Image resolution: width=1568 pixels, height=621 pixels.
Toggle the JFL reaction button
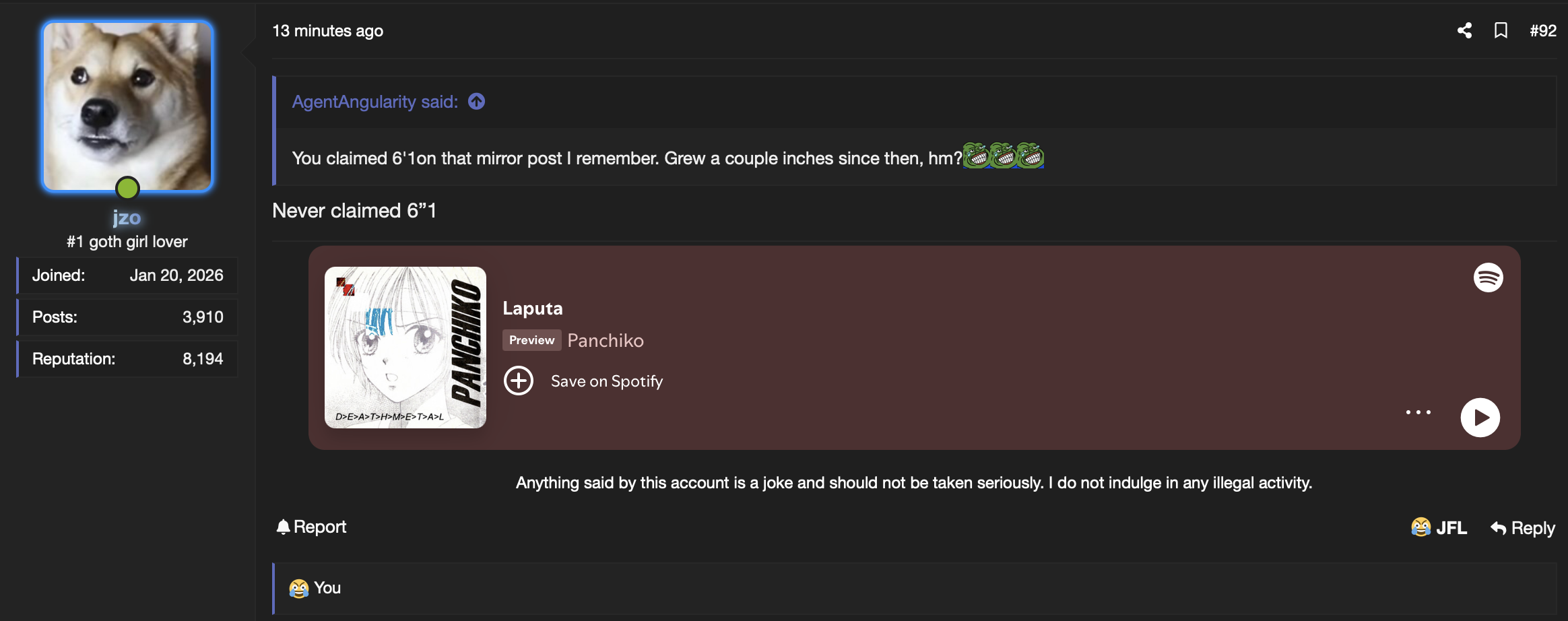point(1439,527)
